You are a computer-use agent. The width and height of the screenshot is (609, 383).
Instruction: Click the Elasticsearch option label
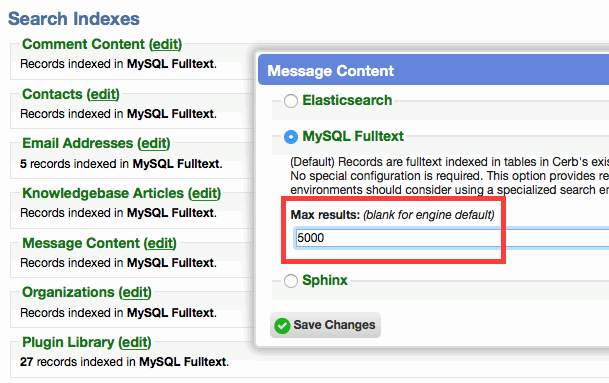pos(347,100)
